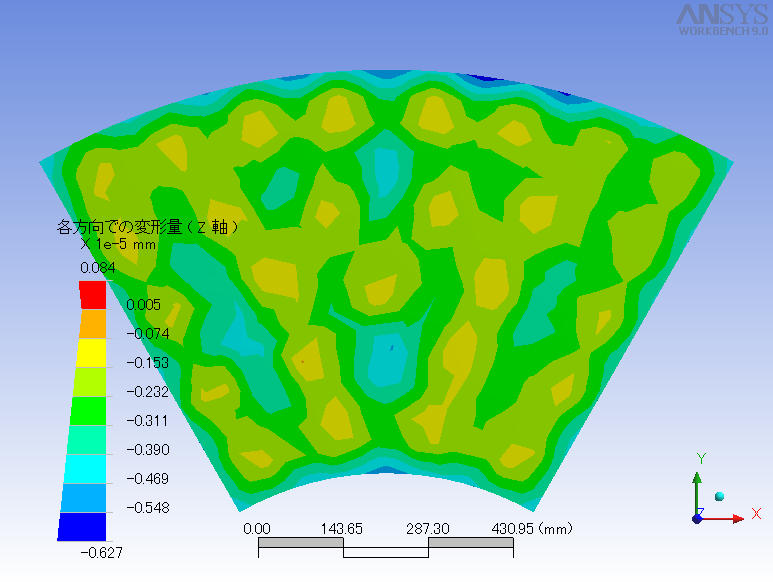Image resolution: width=773 pixels, height=582 pixels.
Task: Click the red legend color band
Action: (93, 295)
